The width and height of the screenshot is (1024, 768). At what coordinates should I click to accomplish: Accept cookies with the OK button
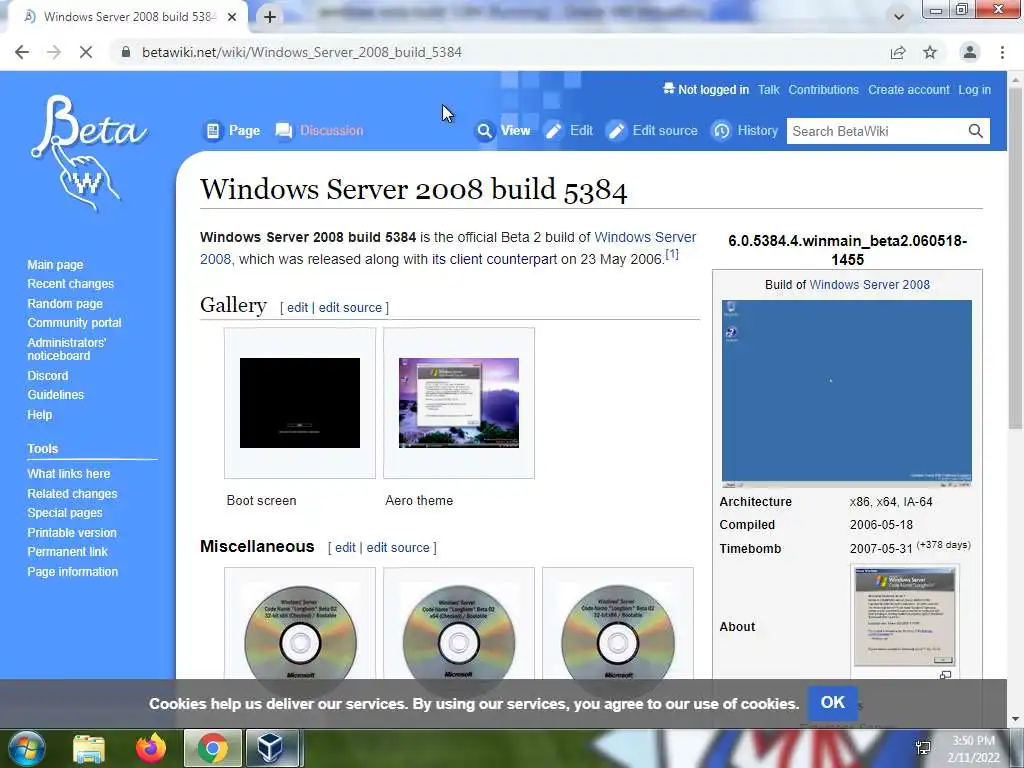pyautogui.click(x=833, y=703)
